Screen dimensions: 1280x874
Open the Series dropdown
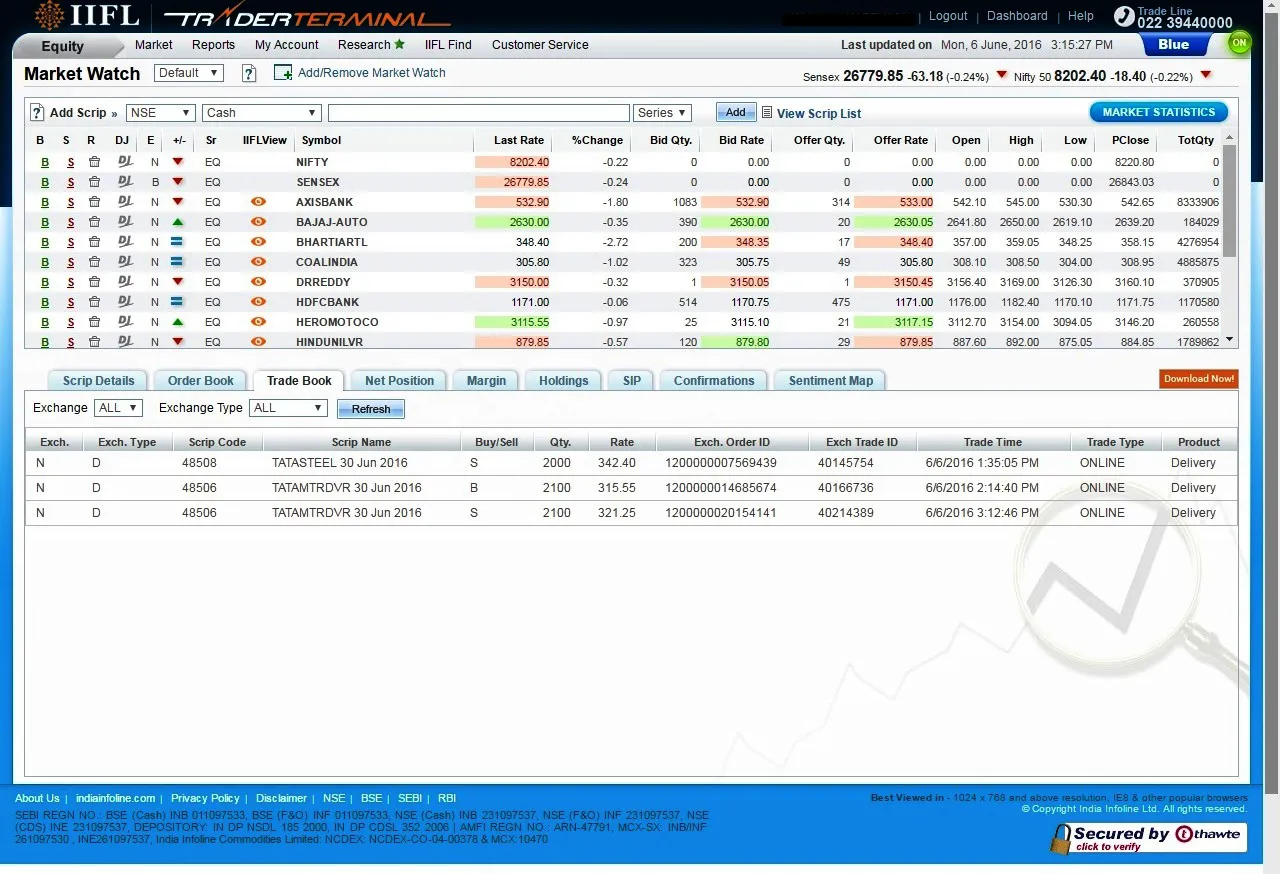tap(662, 113)
